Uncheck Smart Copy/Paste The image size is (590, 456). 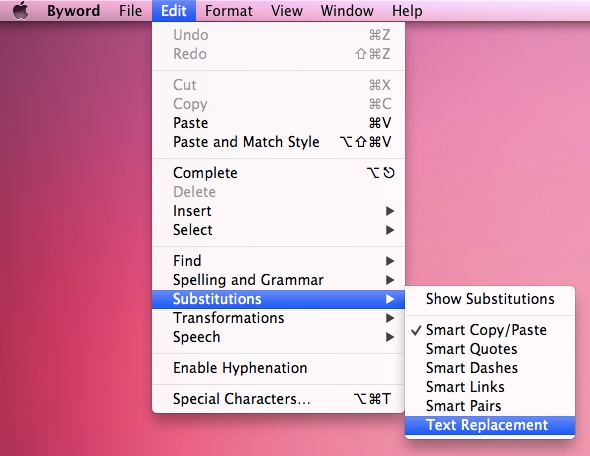[490, 330]
